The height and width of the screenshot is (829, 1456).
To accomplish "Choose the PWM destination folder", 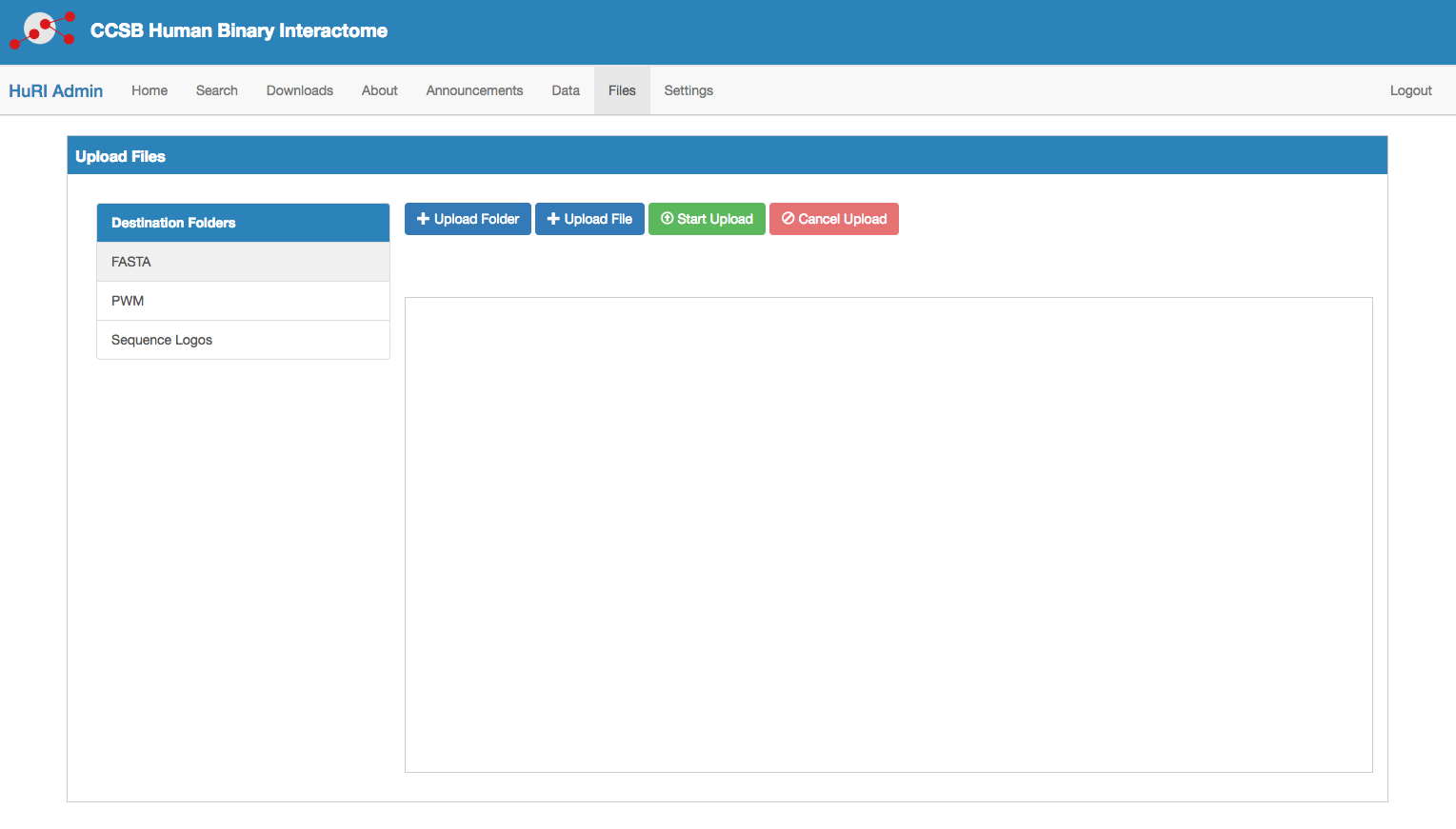I will click(x=243, y=301).
